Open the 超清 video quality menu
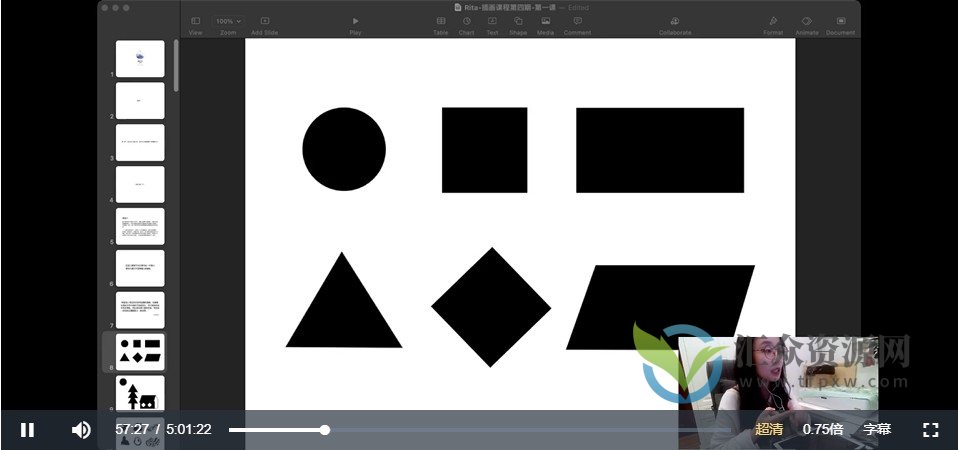Image resolution: width=958 pixels, height=450 pixels. click(769, 430)
